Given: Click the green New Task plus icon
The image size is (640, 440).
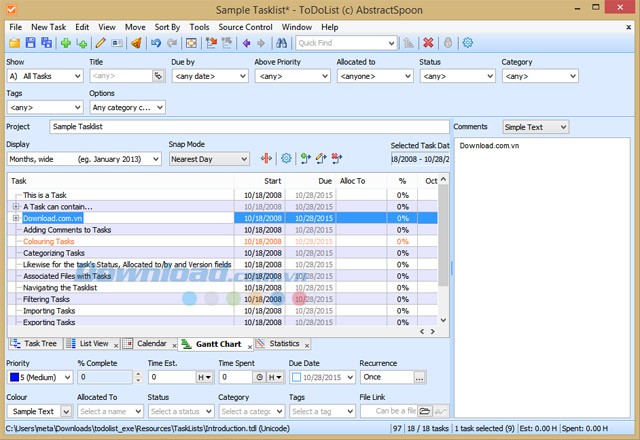Looking at the screenshot, I should [x=65, y=43].
